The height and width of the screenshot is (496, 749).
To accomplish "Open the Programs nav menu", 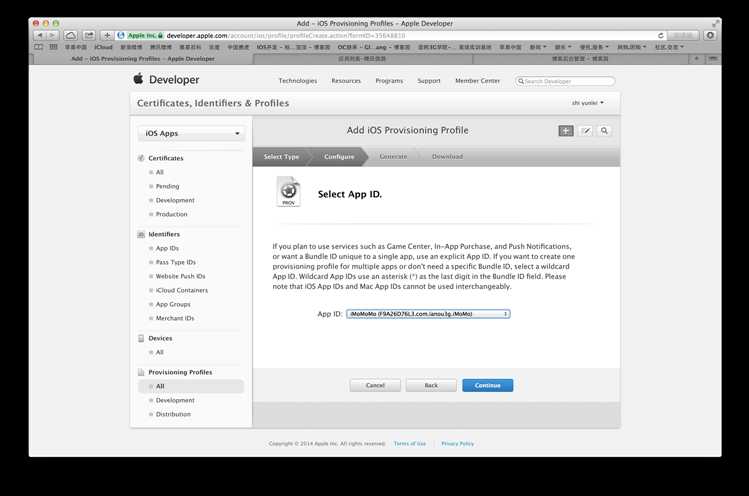I will click(x=389, y=81).
